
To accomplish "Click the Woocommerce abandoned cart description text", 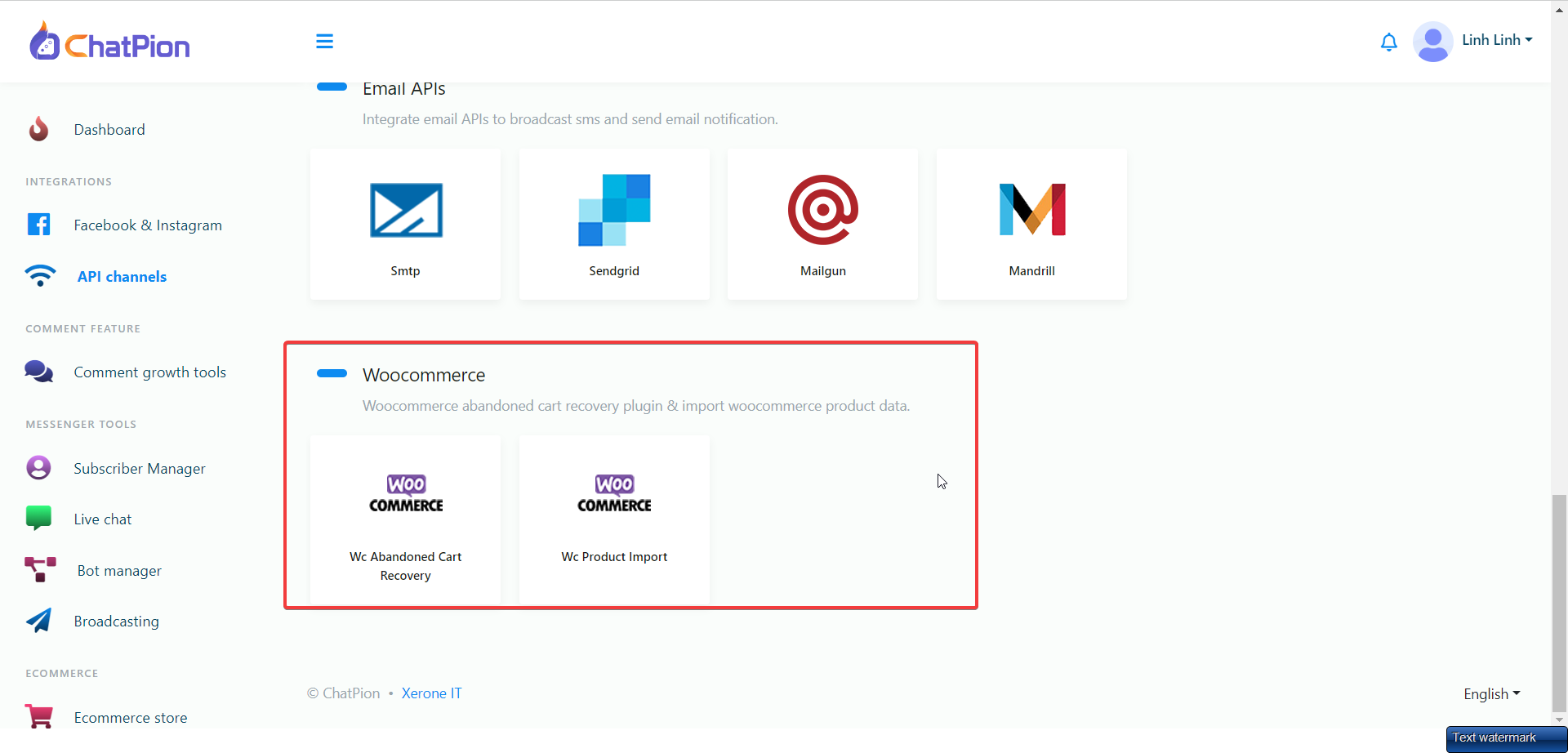I will point(636,406).
